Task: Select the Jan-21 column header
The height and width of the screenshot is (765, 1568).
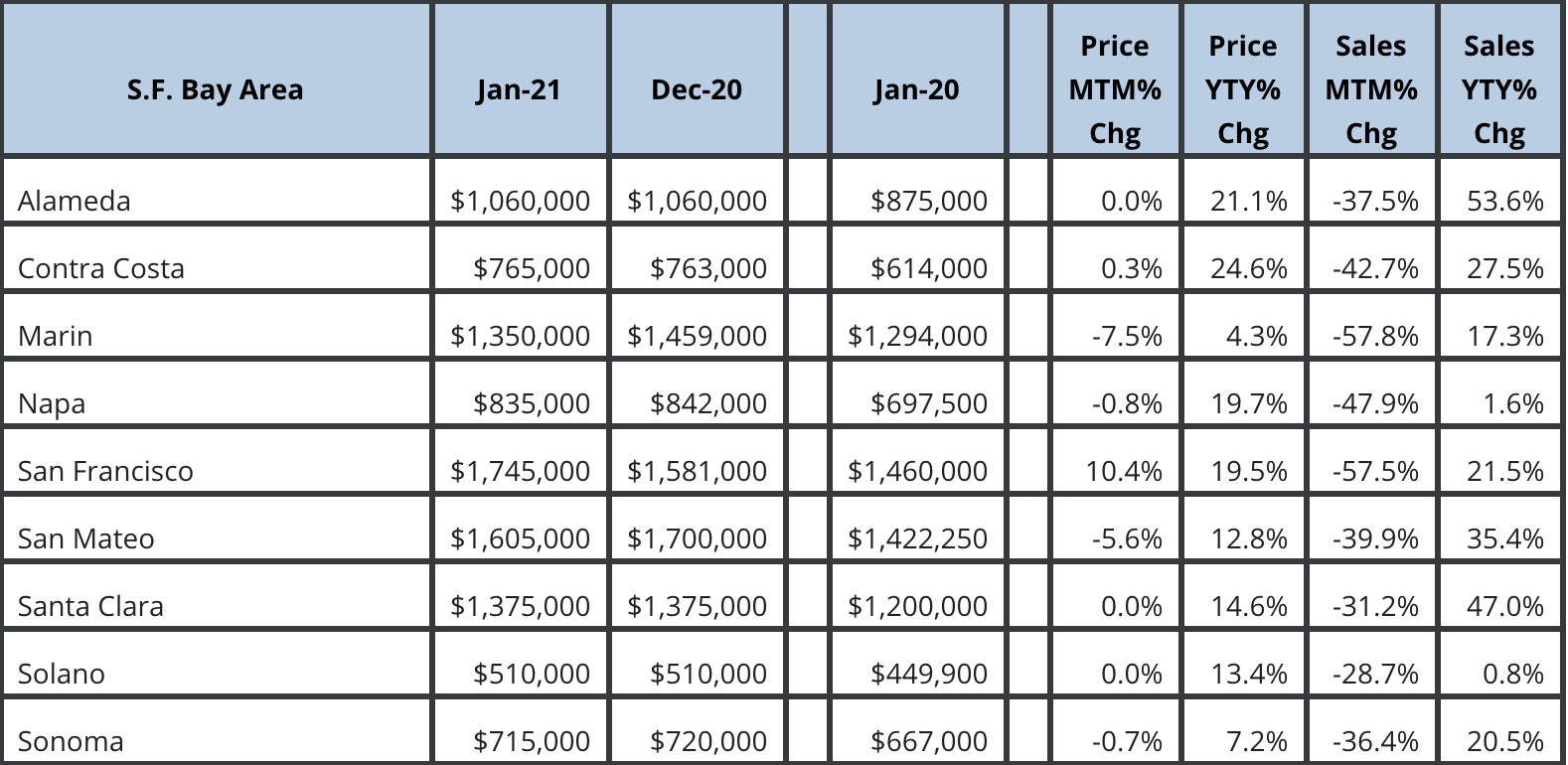Action: click(519, 89)
